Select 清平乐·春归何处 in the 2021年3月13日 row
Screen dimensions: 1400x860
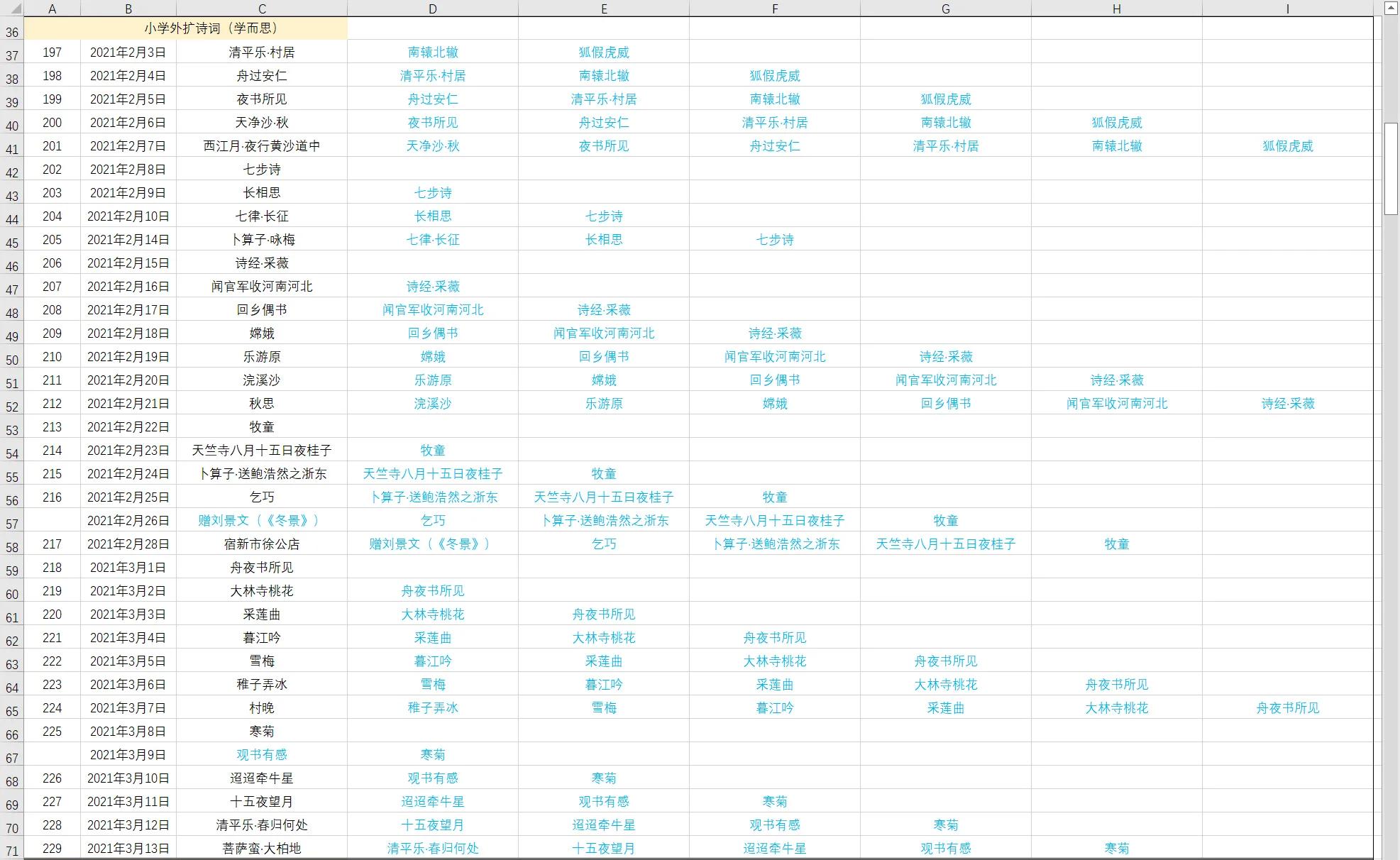point(433,848)
